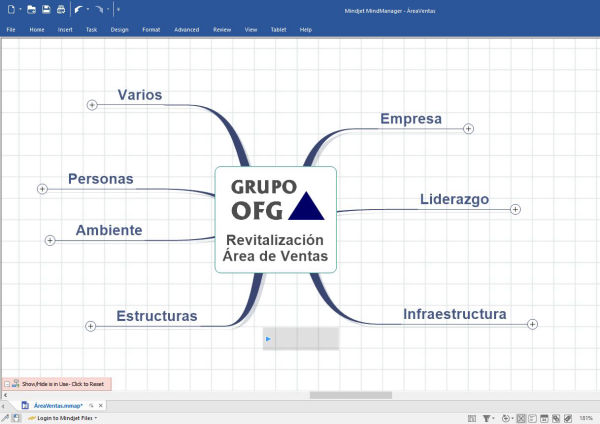Viewport: 600px width, 424px height.
Task: Expand the Estructuras topic branch
Action: [90, 326]
